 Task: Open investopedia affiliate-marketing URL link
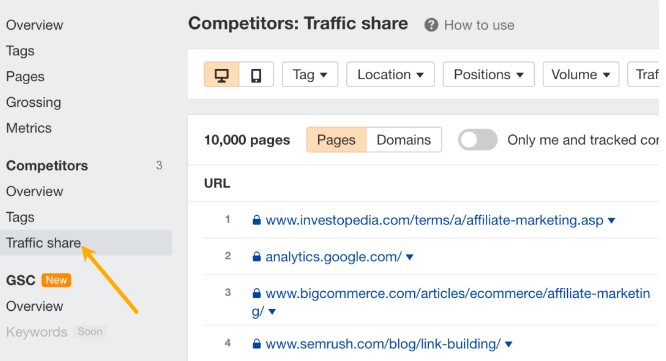[x=434, y=220]
